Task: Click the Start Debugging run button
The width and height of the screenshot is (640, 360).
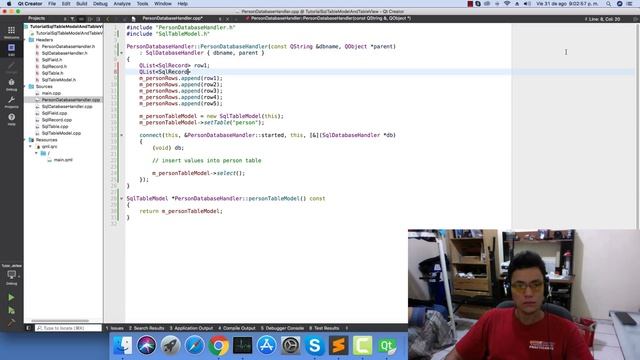Action: [x=11, y=311]
